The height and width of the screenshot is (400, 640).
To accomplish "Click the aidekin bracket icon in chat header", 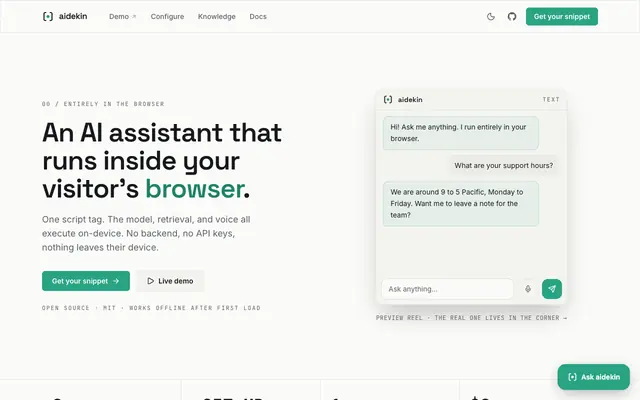I will 388,100.
